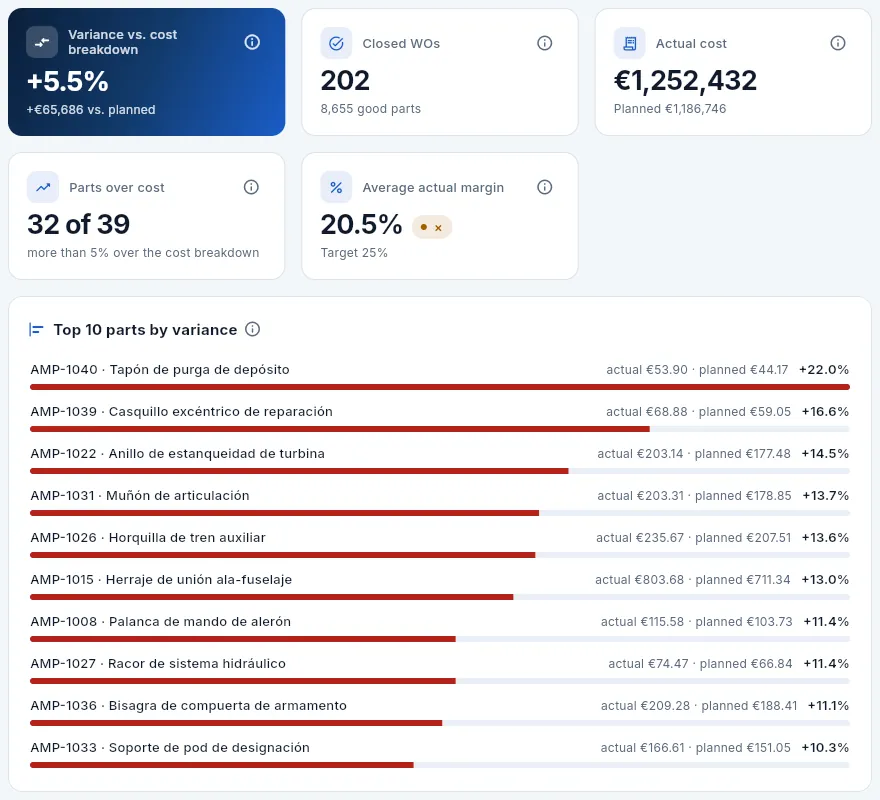Select row AMP-1027 Racor de sistema hidráulico
The image size is (880, 800).
pos(439,670)
